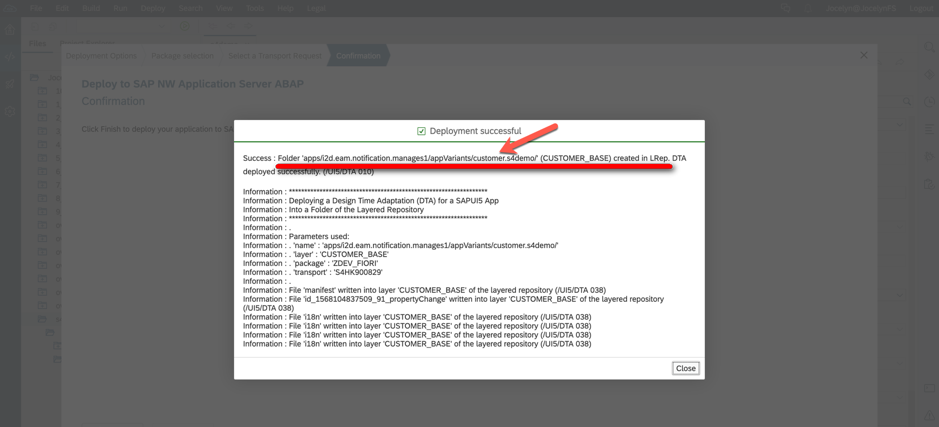939x427 pixels.
Task: Open Preferences gear in left sidebar
Action: [10, 111]
